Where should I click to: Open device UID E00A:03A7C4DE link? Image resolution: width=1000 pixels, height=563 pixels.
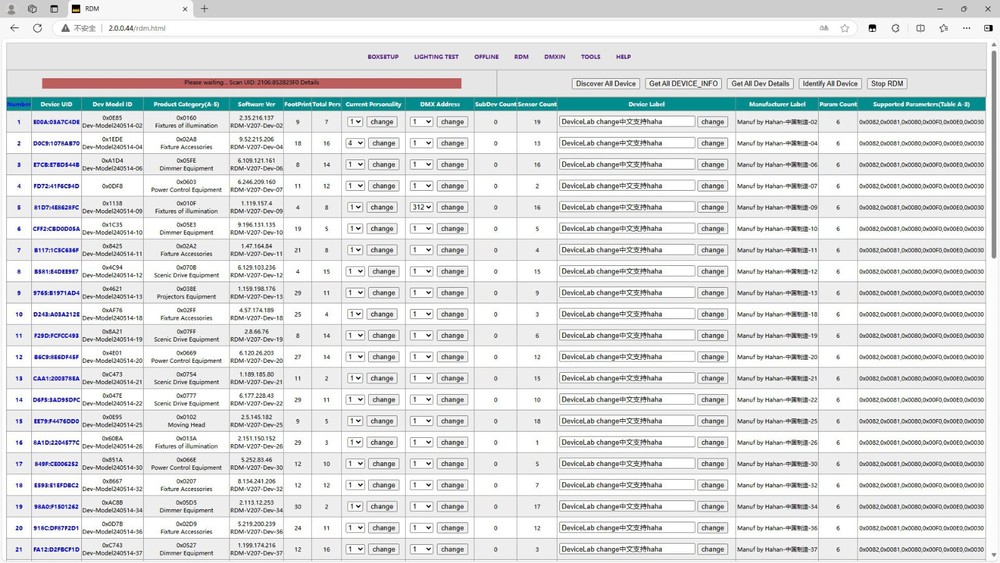[56, 122]
